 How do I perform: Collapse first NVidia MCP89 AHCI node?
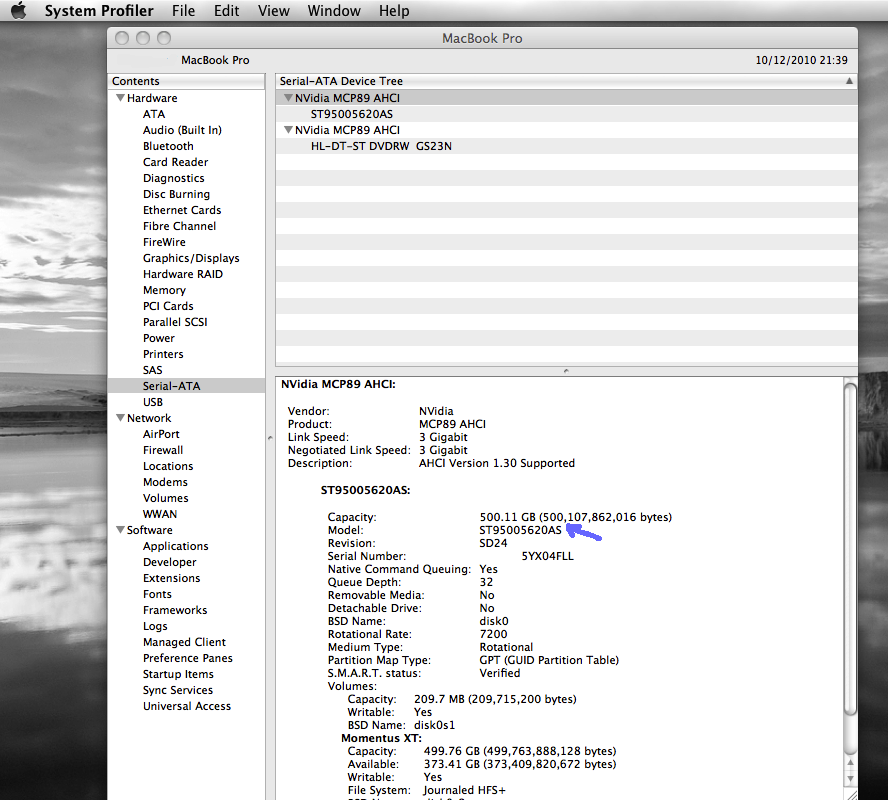[288, 98]
